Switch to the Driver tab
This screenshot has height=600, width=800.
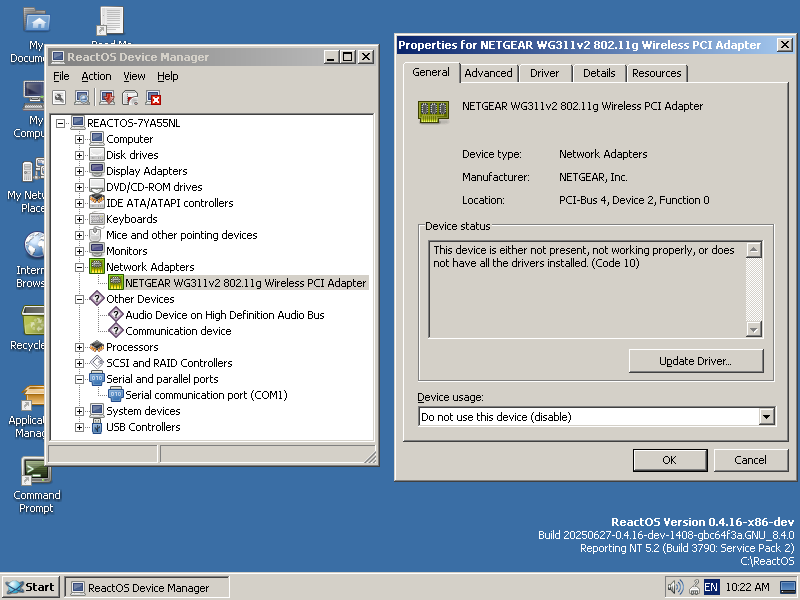(x=544, y=73)
